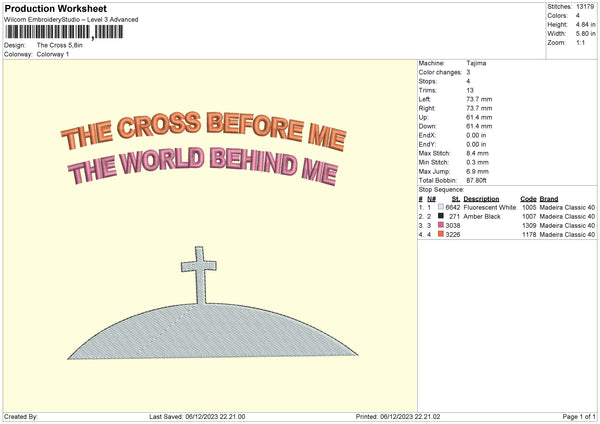The image size is (600, 424).
Task: Click the Description column header
Action: tap(481, 198)
